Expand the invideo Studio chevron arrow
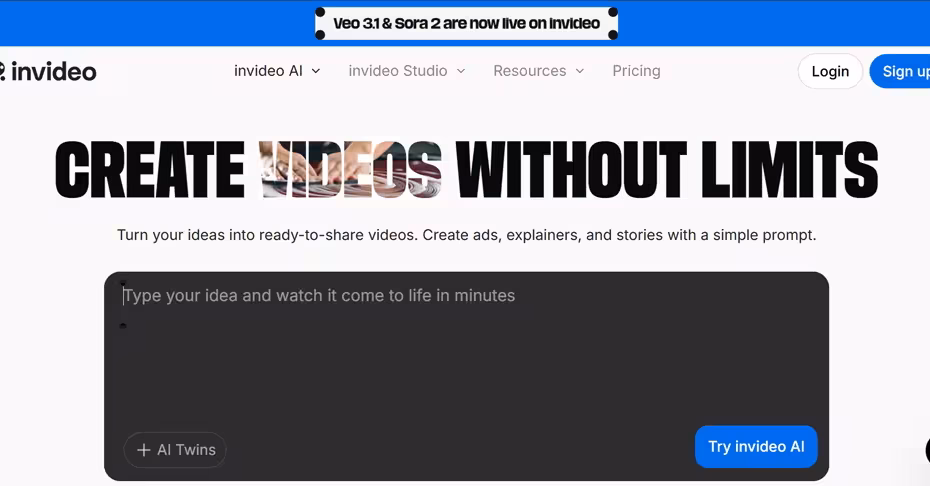 tap(461, 71)
